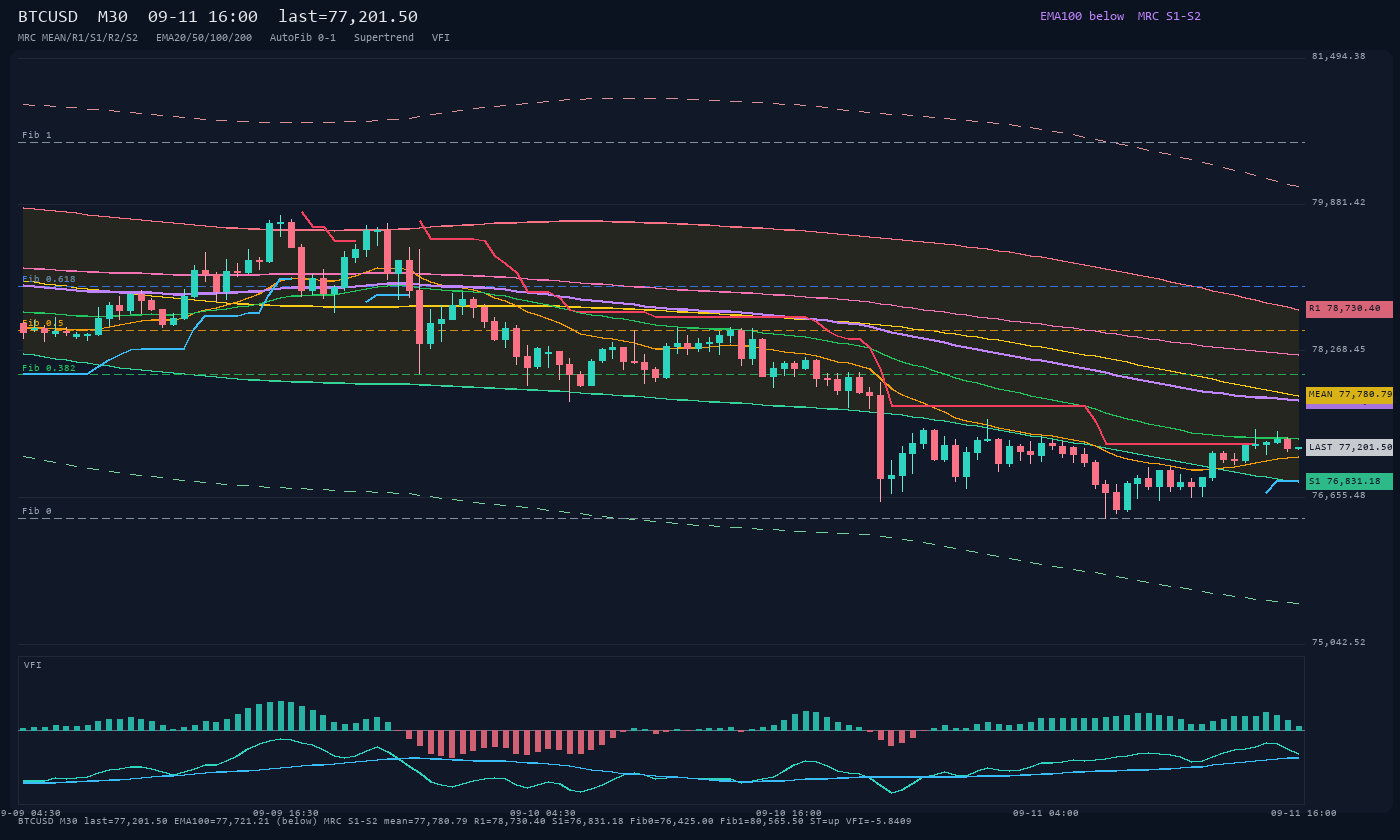
Task: Click the 76,655.48 price axis label
Action: click(x=1338, y=495)
